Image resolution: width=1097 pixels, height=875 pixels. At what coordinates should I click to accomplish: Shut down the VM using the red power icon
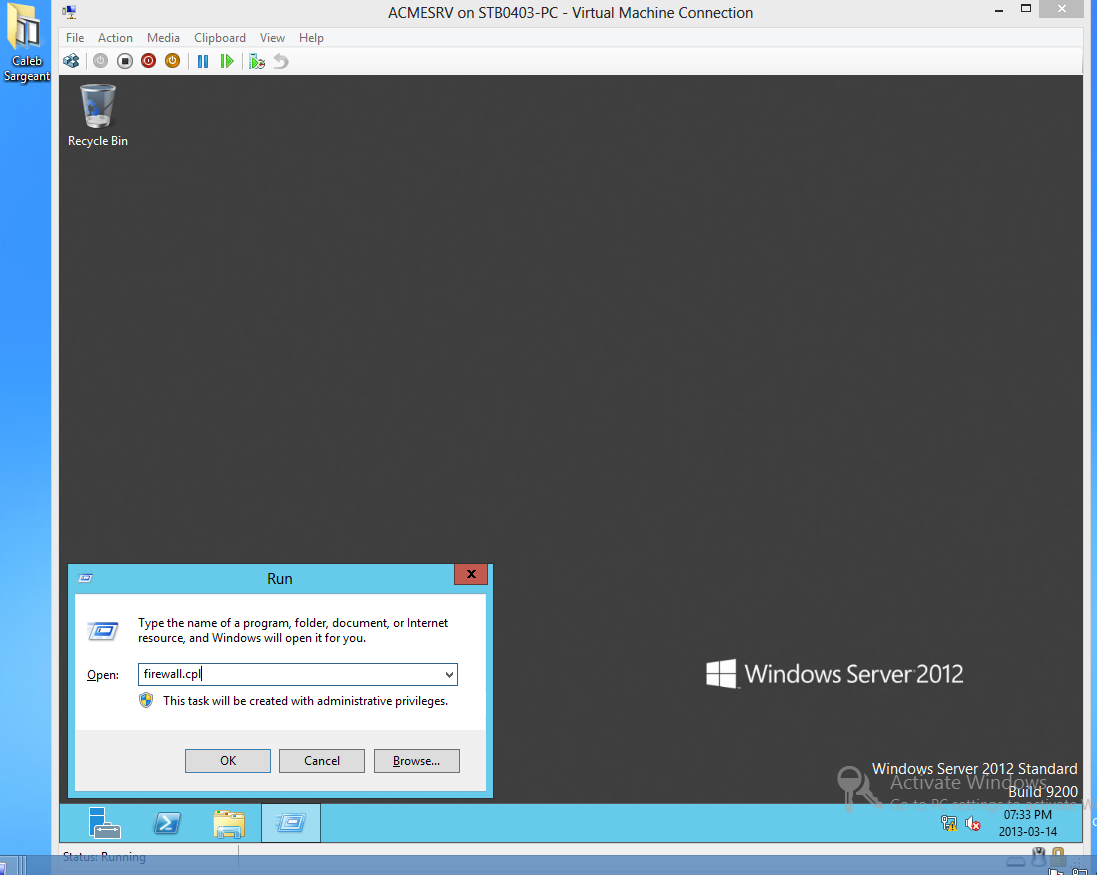point(148,62)
